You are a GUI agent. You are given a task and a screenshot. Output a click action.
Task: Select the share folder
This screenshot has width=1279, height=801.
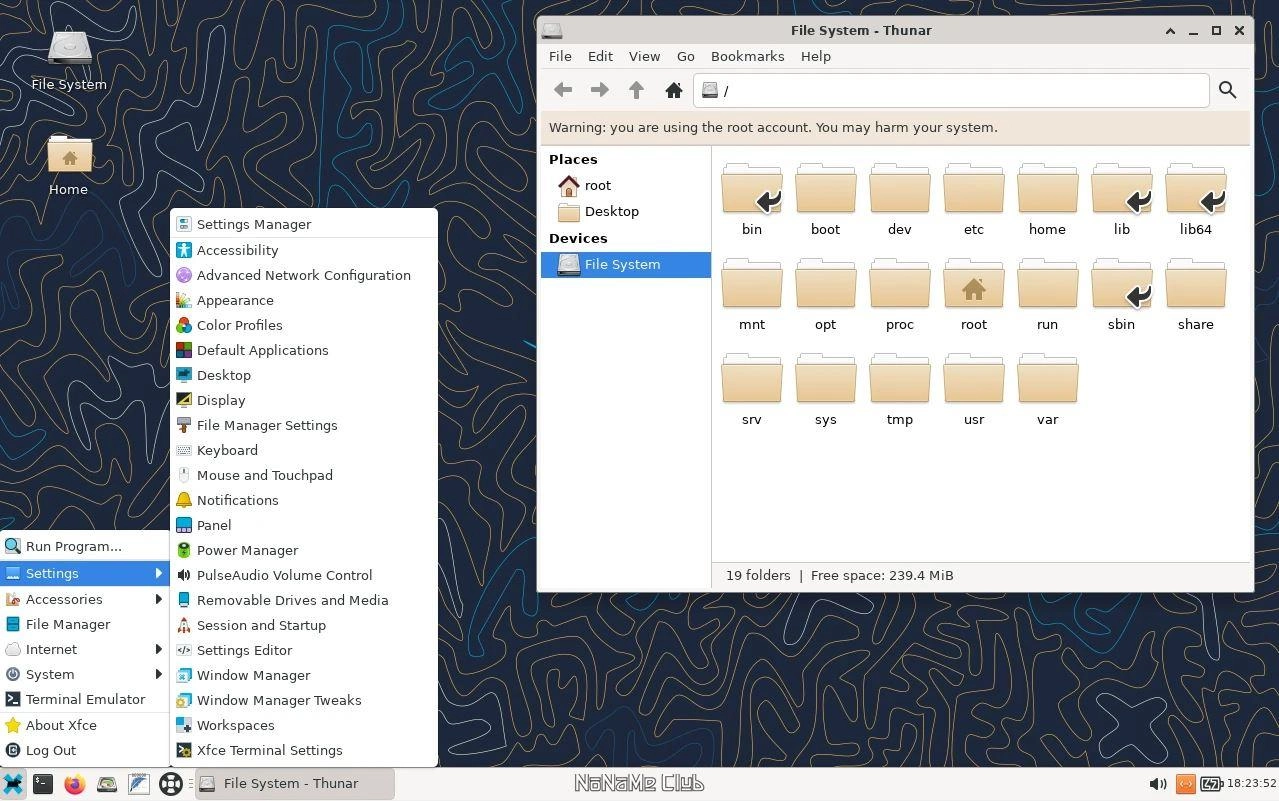(1196, 295)
